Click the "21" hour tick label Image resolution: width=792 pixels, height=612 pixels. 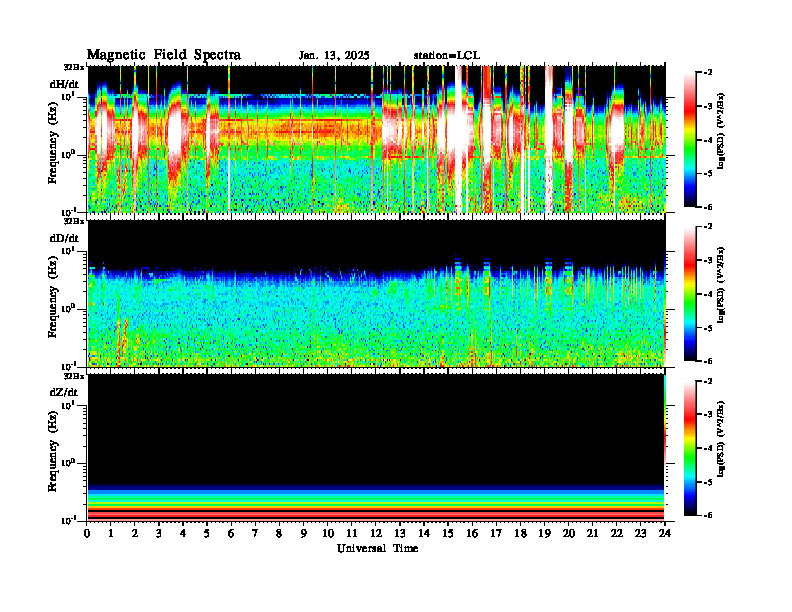point(592,534)
